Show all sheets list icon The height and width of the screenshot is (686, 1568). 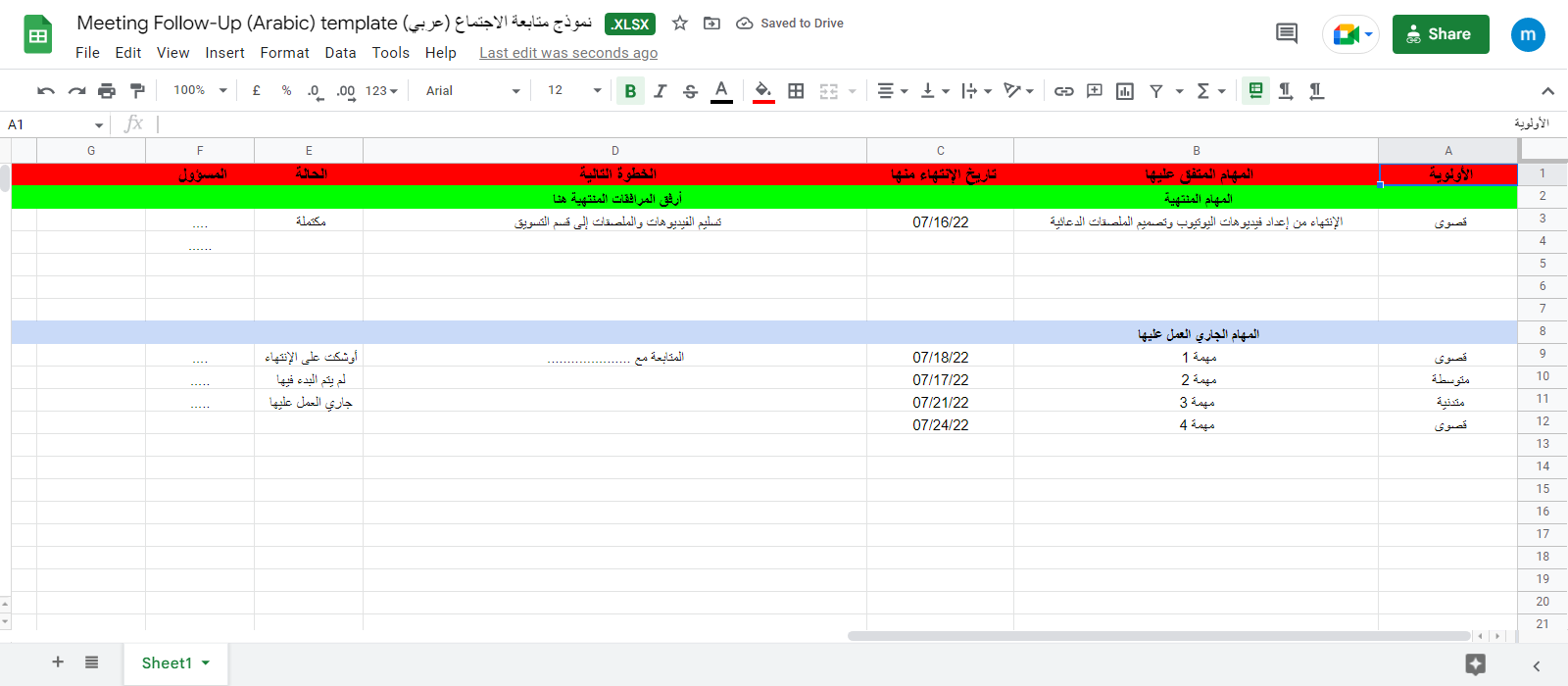pos(91,662)
